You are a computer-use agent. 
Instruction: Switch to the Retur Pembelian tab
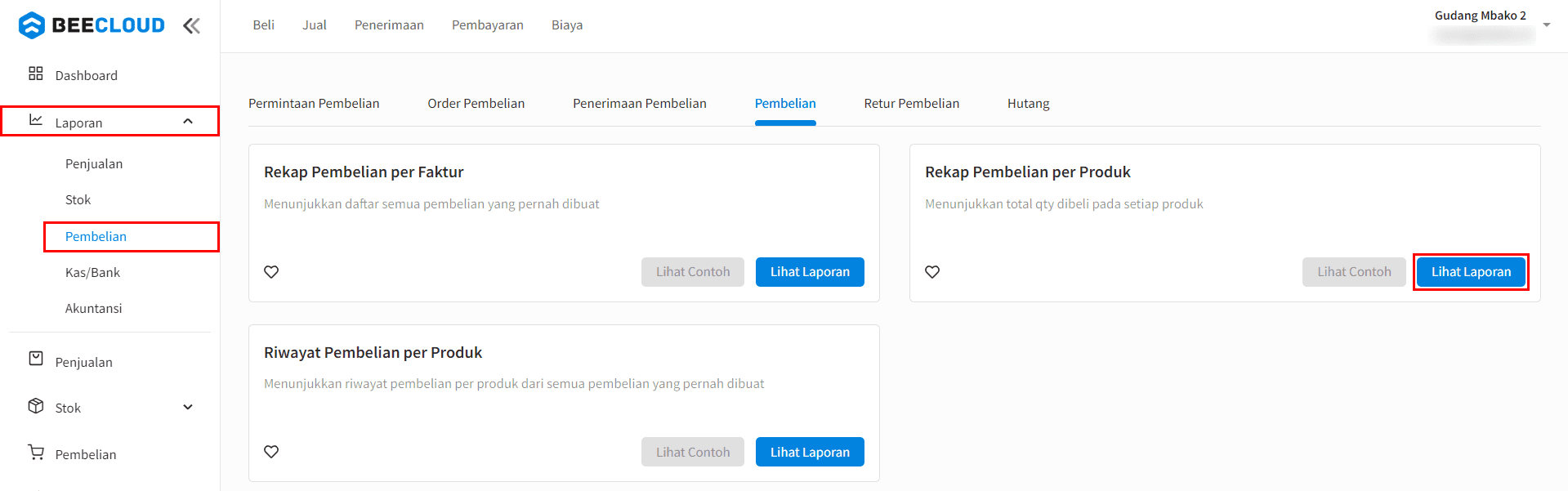(x=912, y=104)
